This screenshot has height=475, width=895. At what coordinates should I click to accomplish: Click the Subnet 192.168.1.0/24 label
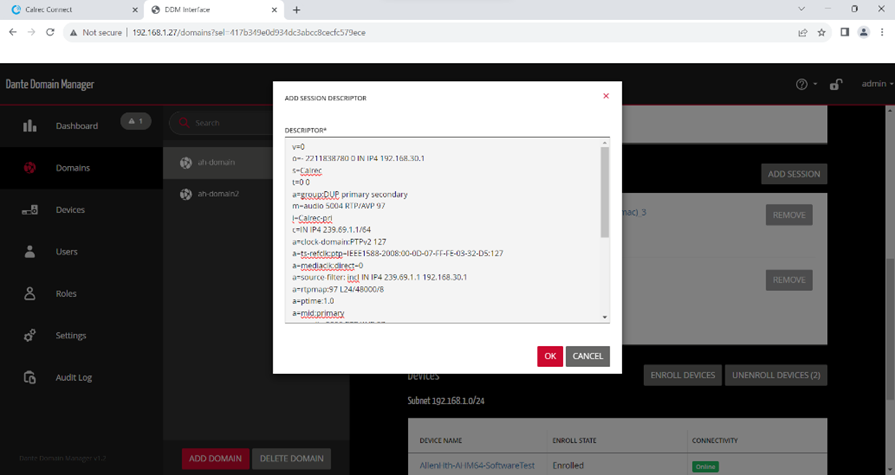click(446, 401)
